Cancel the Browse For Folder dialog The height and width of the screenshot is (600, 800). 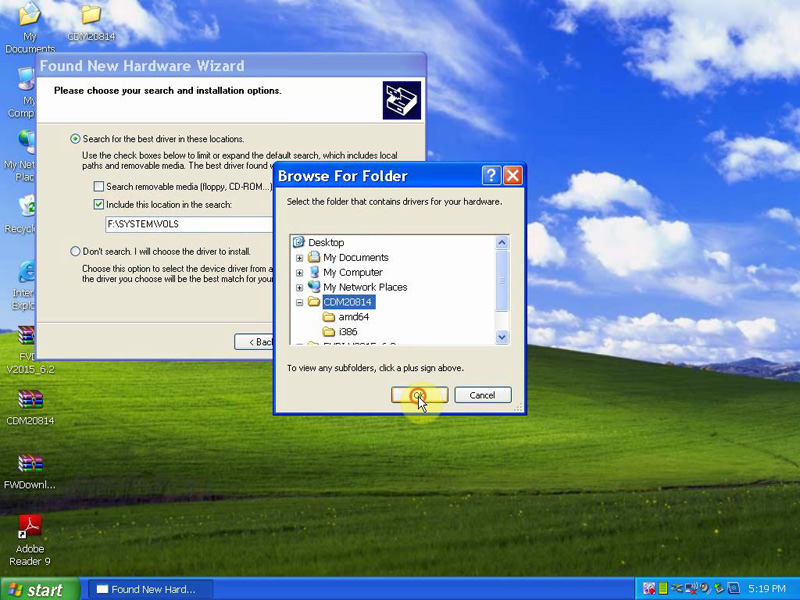(482, 395)
